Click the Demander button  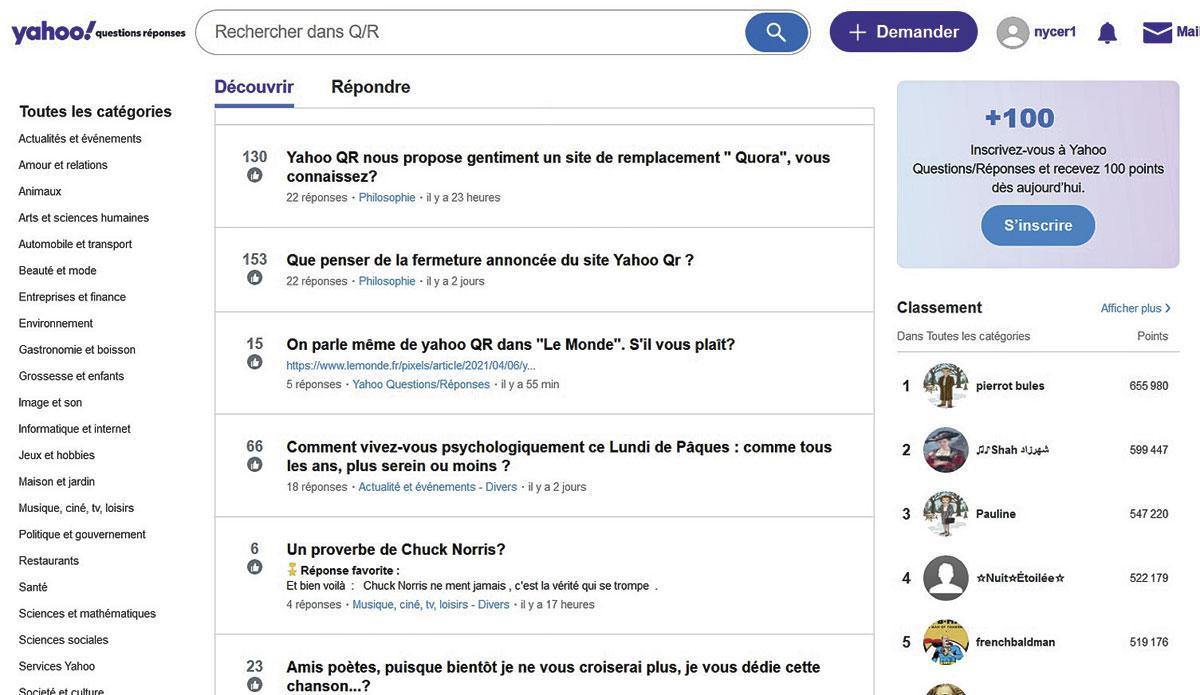(x=903, y=32)
